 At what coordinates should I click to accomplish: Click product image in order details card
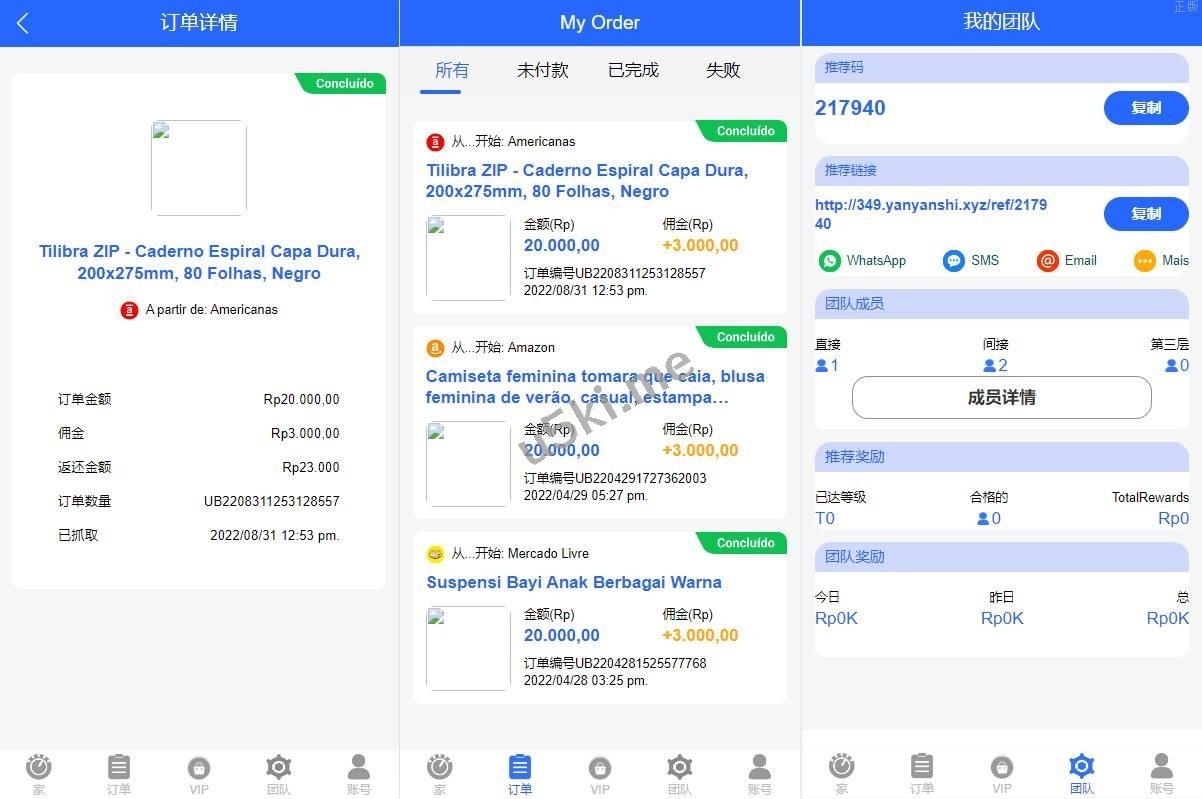[199, 168]
